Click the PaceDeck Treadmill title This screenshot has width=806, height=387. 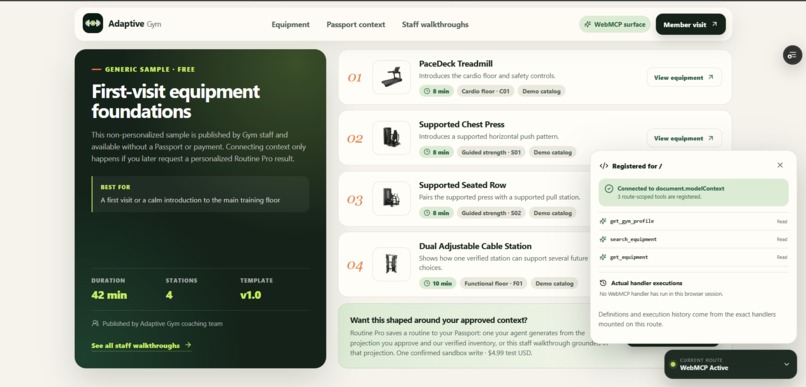pos(455,64)
